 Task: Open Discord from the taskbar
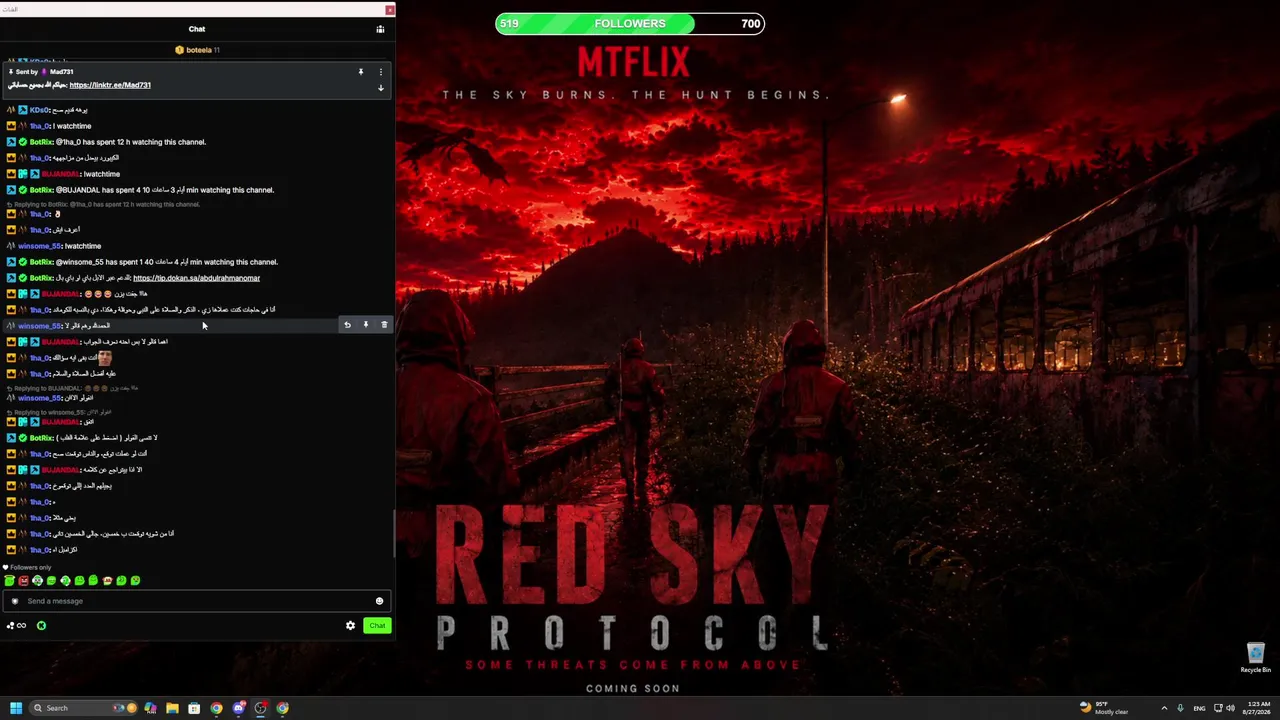pyautogui.click(x=238, y=708)
